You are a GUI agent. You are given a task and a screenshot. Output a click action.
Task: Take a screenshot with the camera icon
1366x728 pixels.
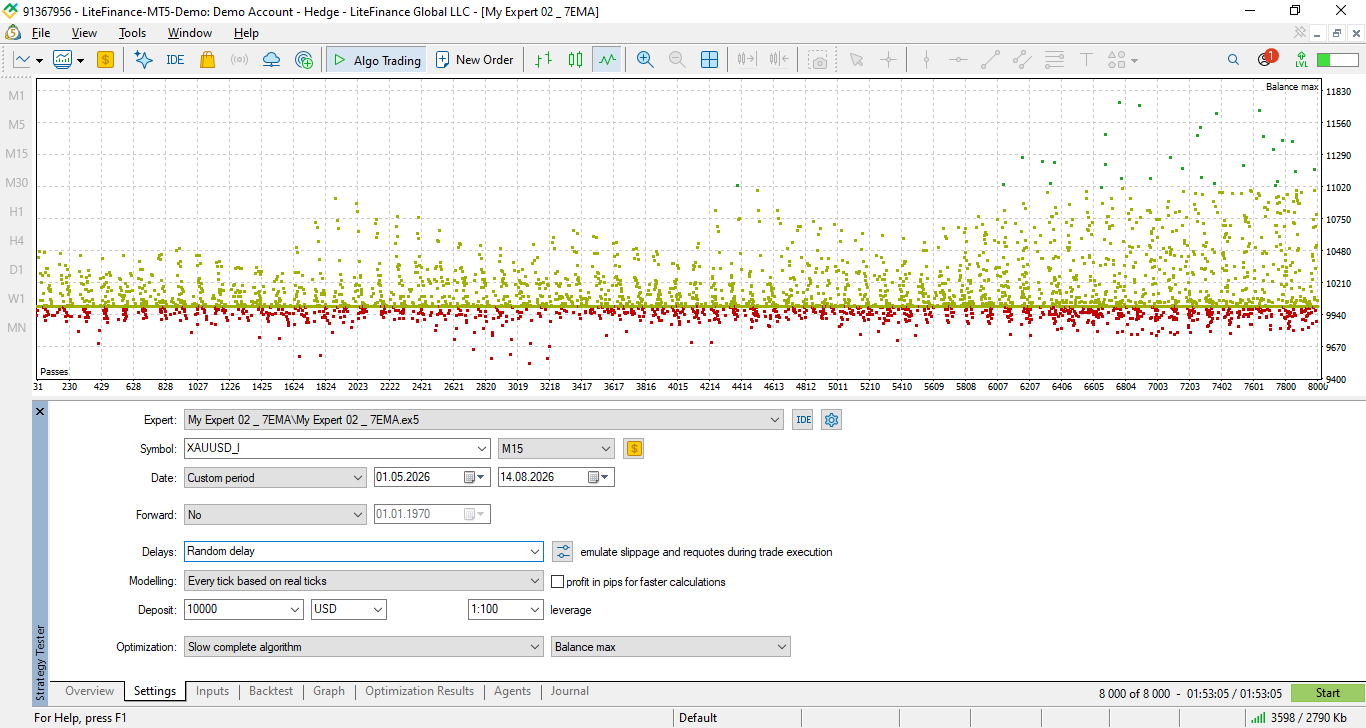coord(819,60)
